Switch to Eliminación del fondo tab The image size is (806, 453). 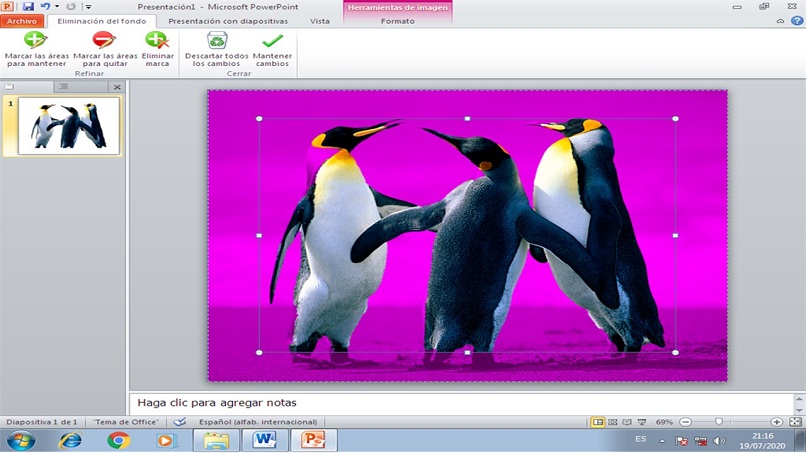pos(101,21)
